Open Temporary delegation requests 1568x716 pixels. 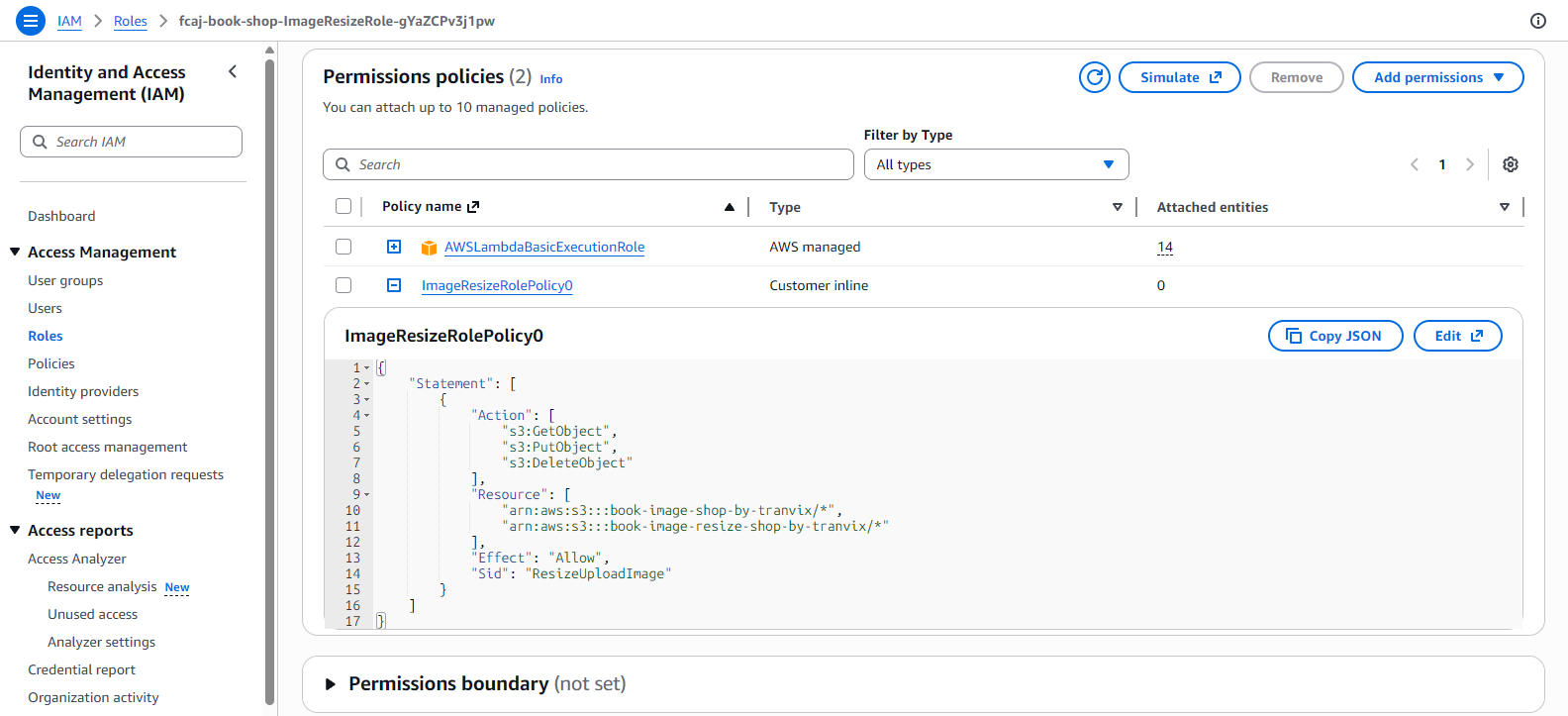(126, 474)
